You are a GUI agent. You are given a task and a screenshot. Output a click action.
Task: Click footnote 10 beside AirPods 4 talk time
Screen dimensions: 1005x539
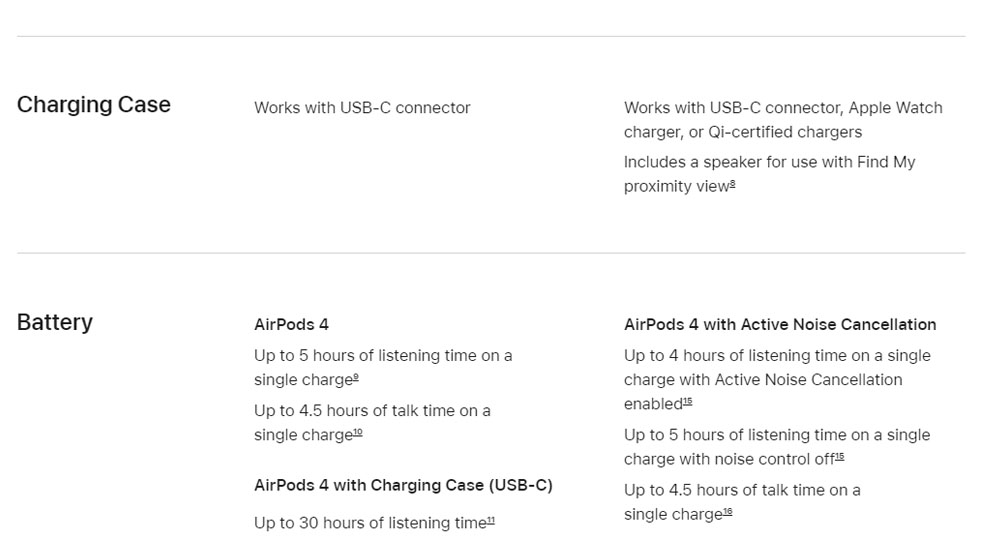(x=358, y=433)
